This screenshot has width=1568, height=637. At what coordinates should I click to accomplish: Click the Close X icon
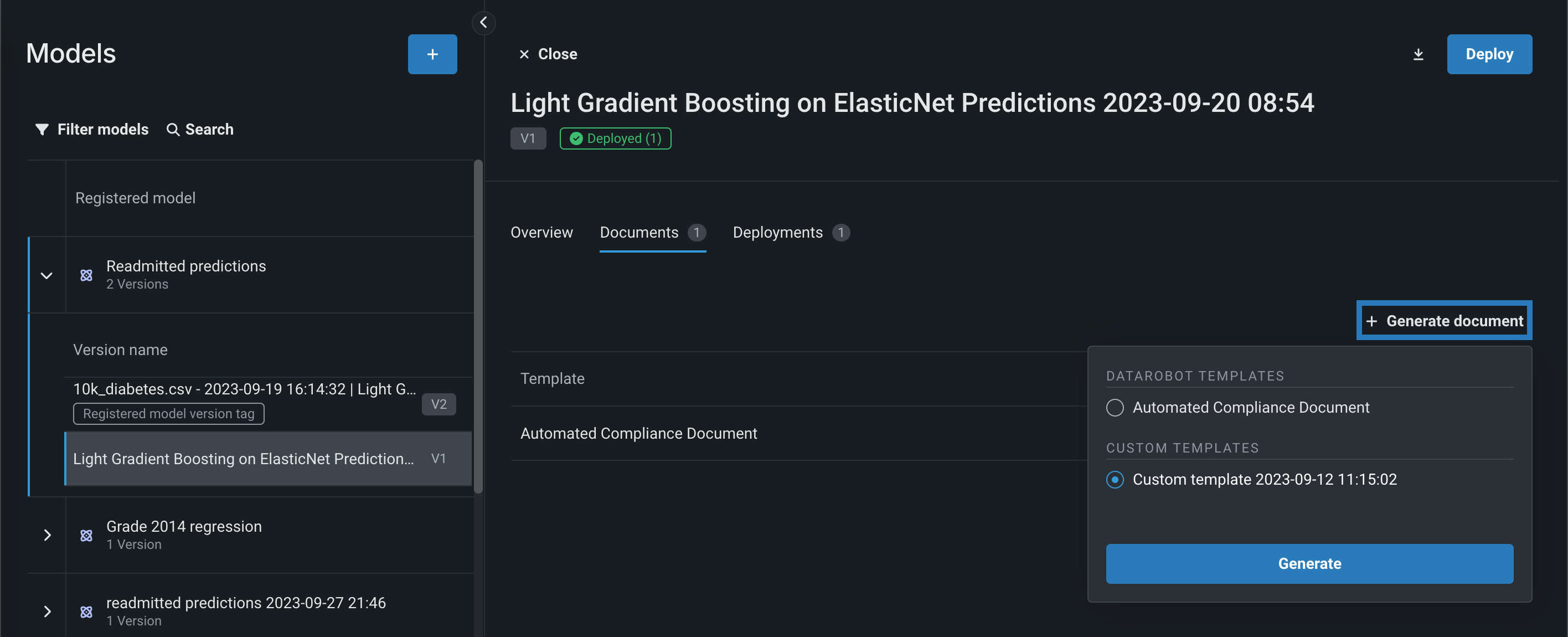coord(524,54)
